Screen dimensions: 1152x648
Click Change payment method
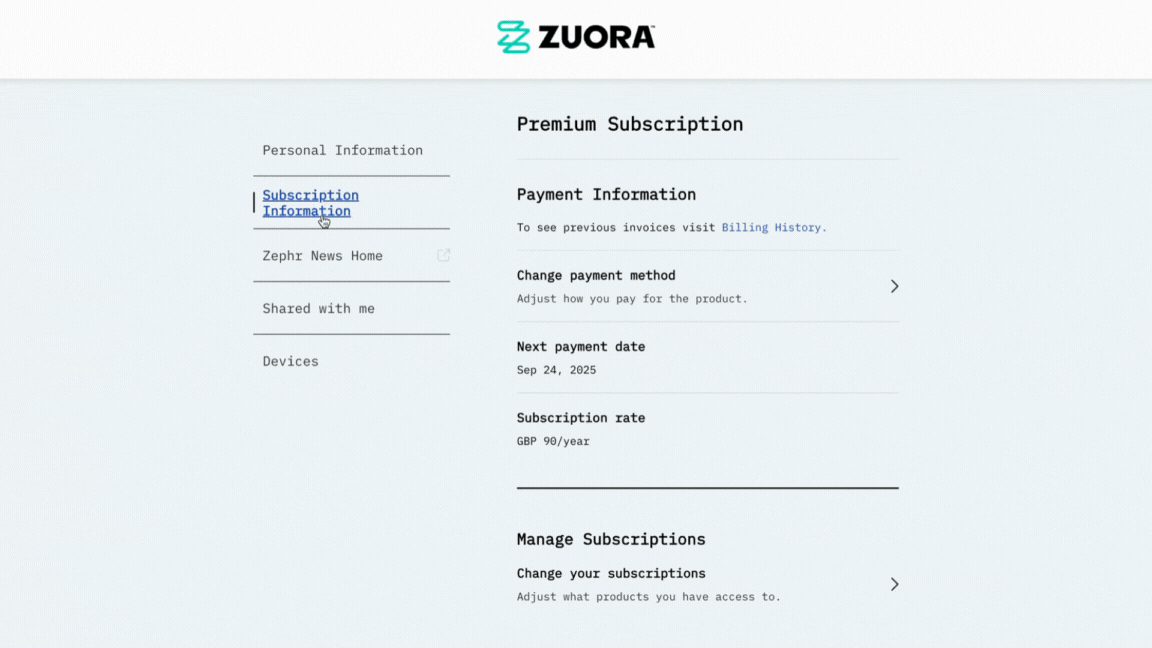(x=595, y=275)
